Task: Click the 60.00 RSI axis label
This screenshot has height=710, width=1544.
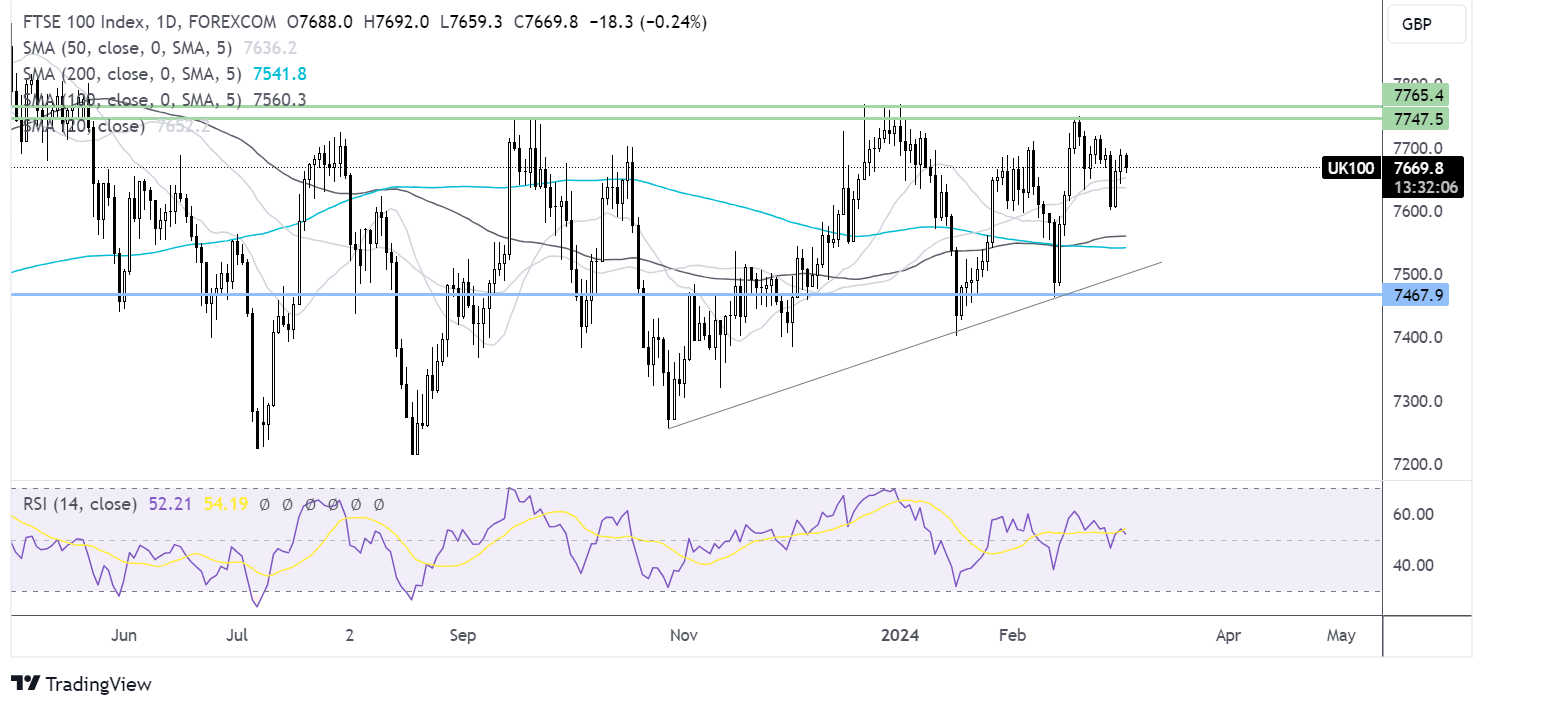Action: point(1416,514)
